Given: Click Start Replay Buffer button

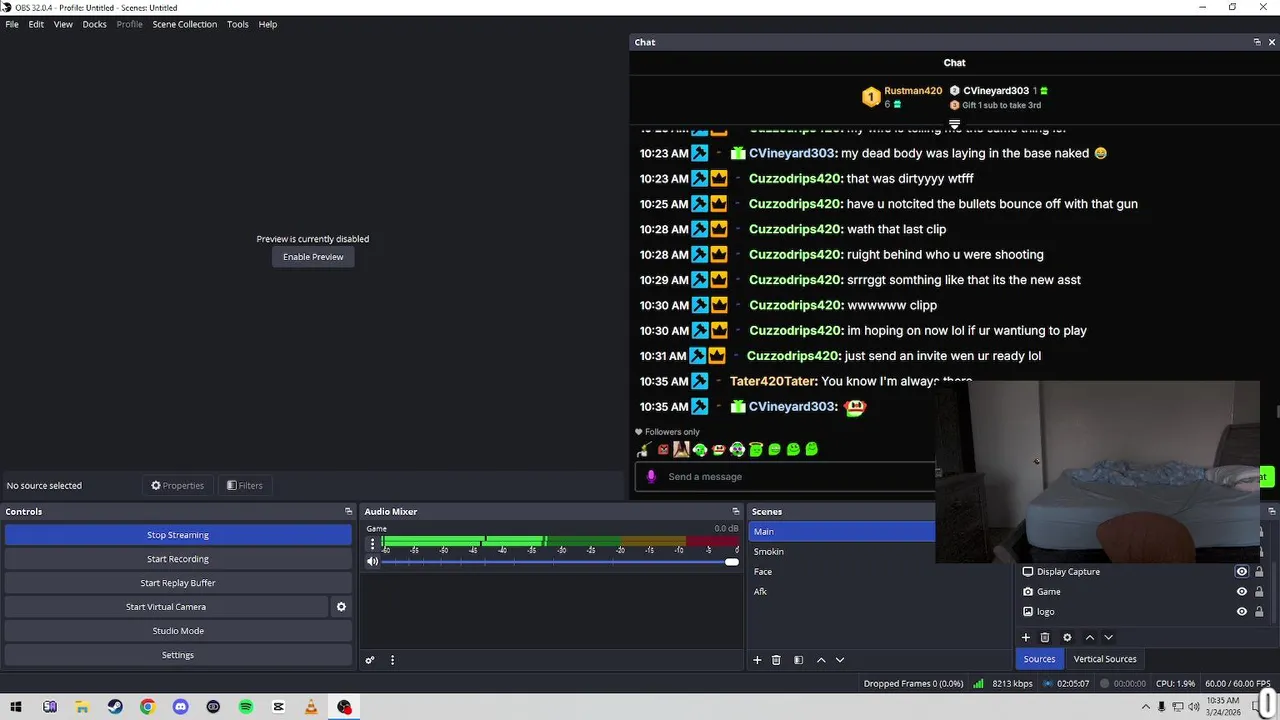Looking at the screenshot, I should 178,583.
